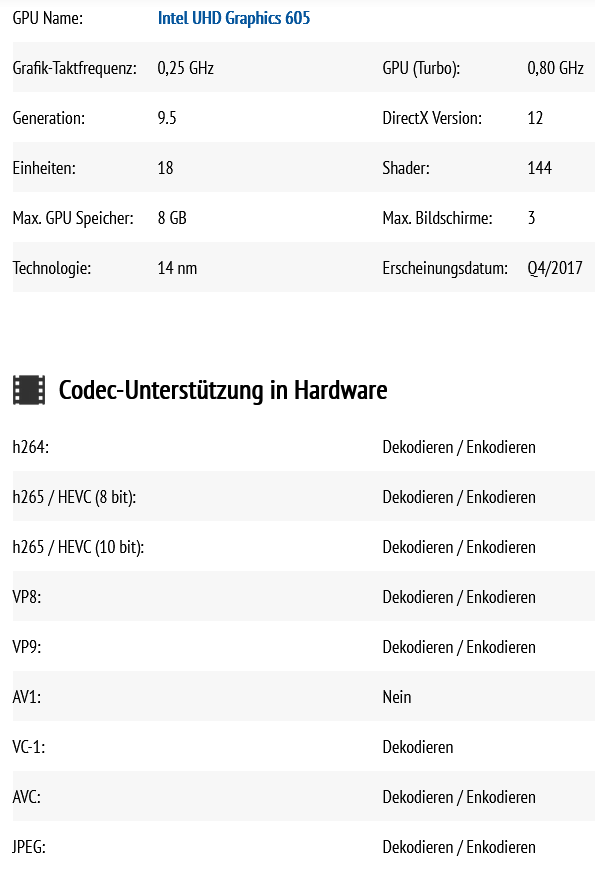Screen dimensions: 595x873
Task: Click the h264 codec row label
Action: pyautogui.click(x=31, y=447)
